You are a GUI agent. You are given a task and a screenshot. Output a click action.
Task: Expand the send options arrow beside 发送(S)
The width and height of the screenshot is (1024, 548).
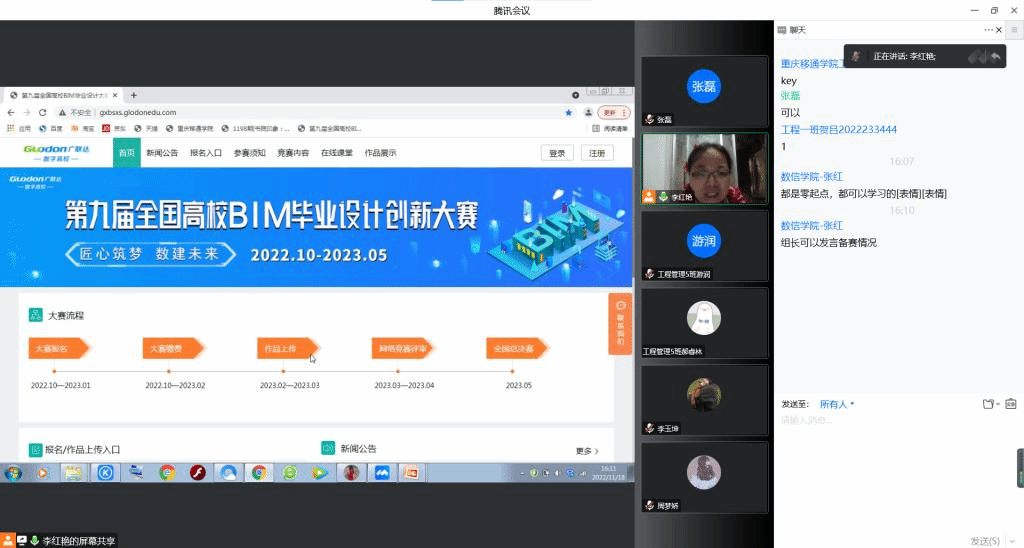(x=1013, y=540)
